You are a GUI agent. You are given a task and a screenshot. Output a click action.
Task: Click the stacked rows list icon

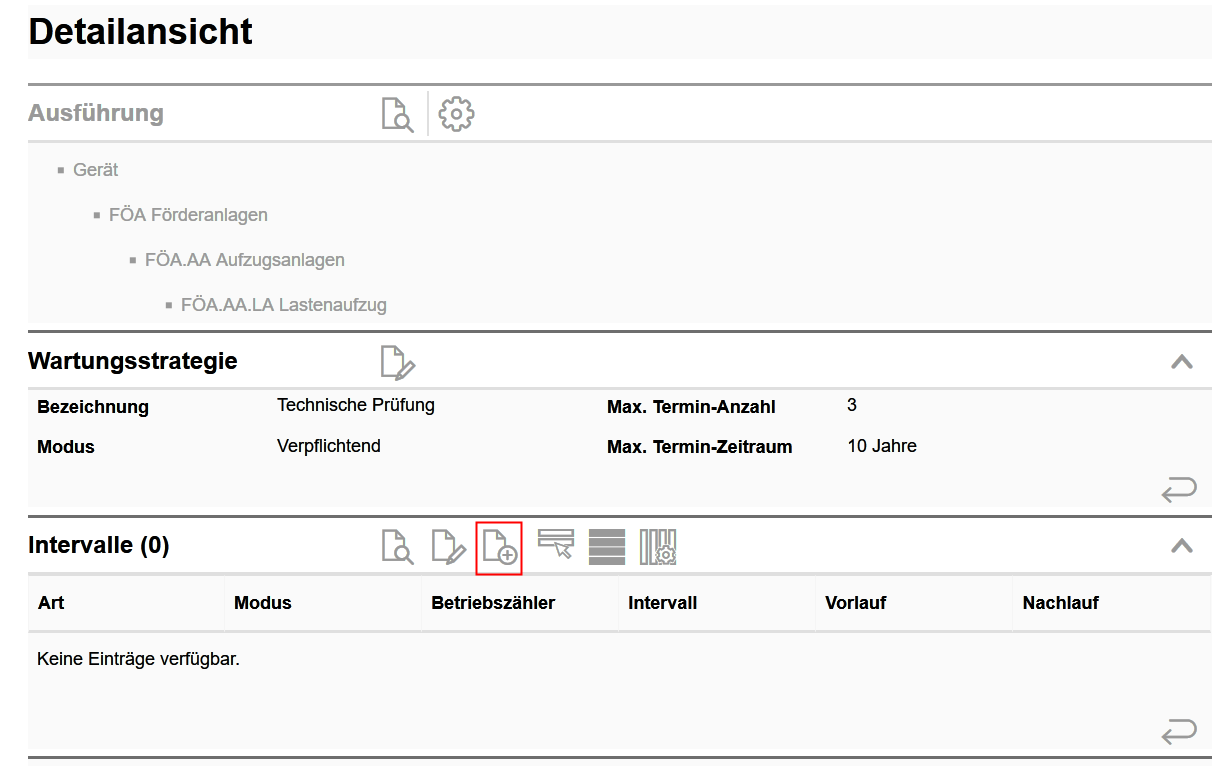(x=607, y=547)
